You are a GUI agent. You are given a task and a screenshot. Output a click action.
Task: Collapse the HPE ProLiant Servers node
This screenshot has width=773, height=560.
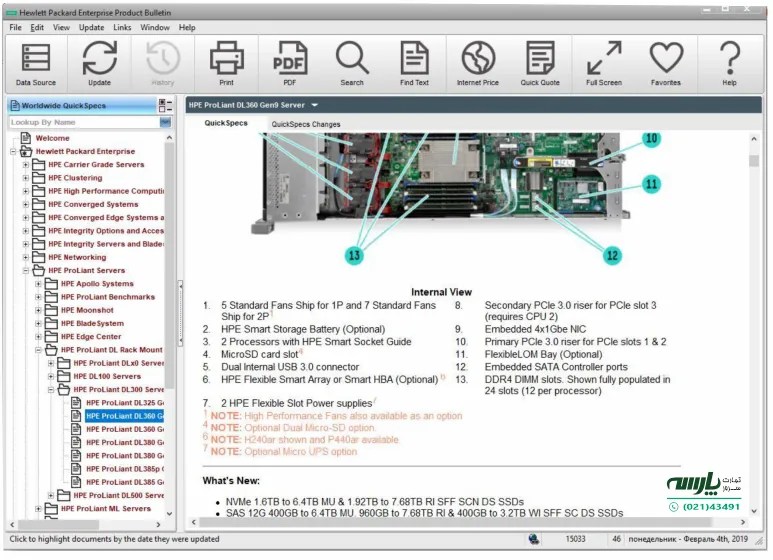pyautogui.click(x=26, y=271)
